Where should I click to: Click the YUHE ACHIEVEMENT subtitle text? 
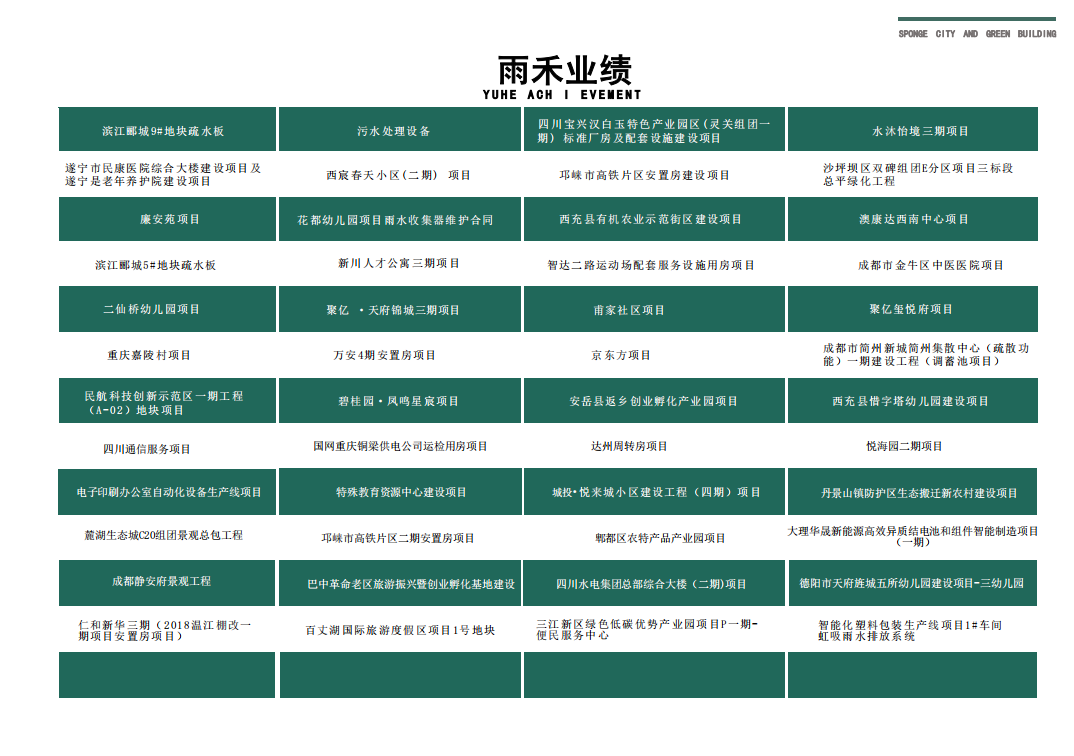[561, 95]
